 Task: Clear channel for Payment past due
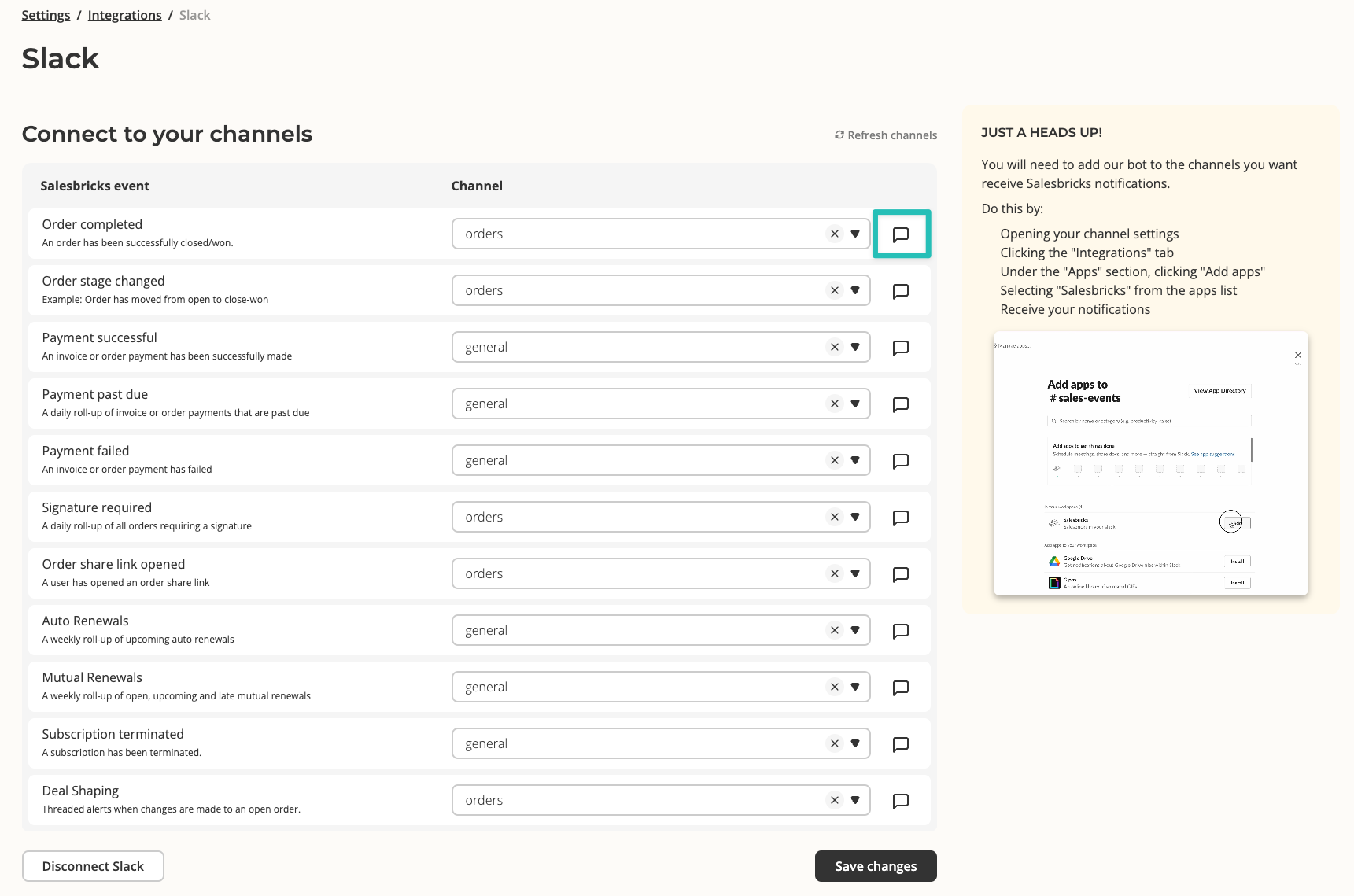835,404
